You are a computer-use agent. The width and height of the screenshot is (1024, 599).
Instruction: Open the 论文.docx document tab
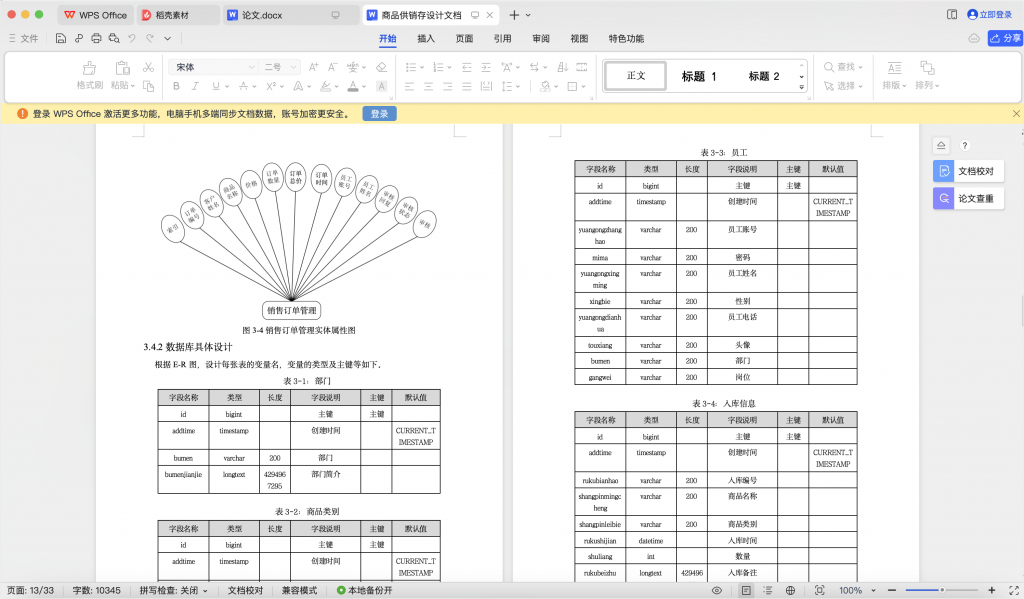(260, 14)
